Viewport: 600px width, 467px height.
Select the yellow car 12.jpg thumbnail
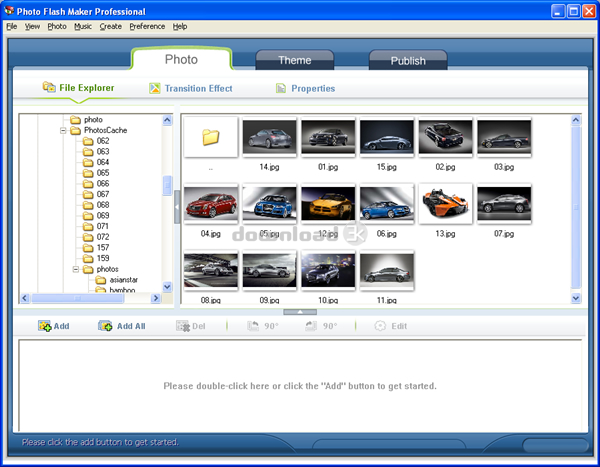pos(328,204)
